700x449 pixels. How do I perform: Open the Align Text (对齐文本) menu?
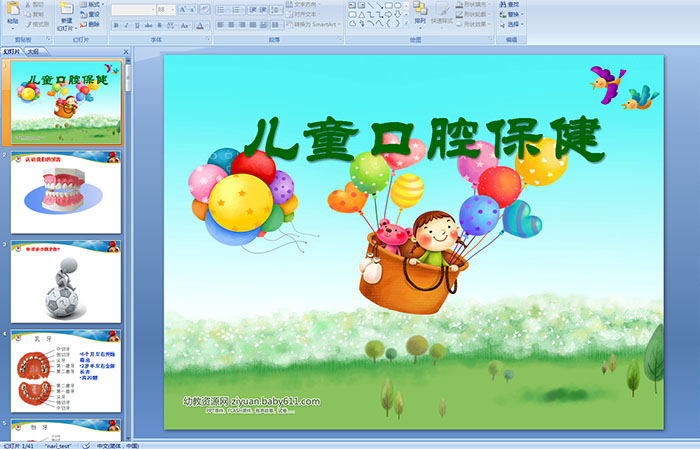point(303,14)
